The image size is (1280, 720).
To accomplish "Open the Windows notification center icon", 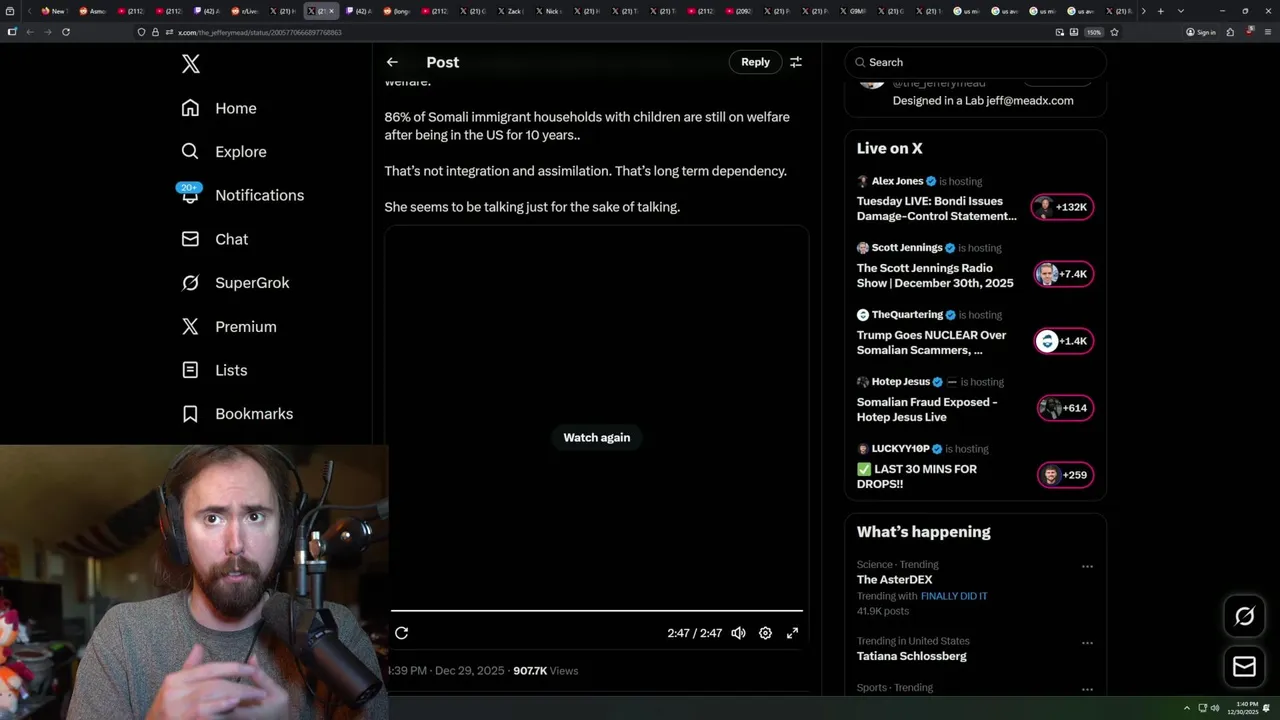I will pos(1268,708).
